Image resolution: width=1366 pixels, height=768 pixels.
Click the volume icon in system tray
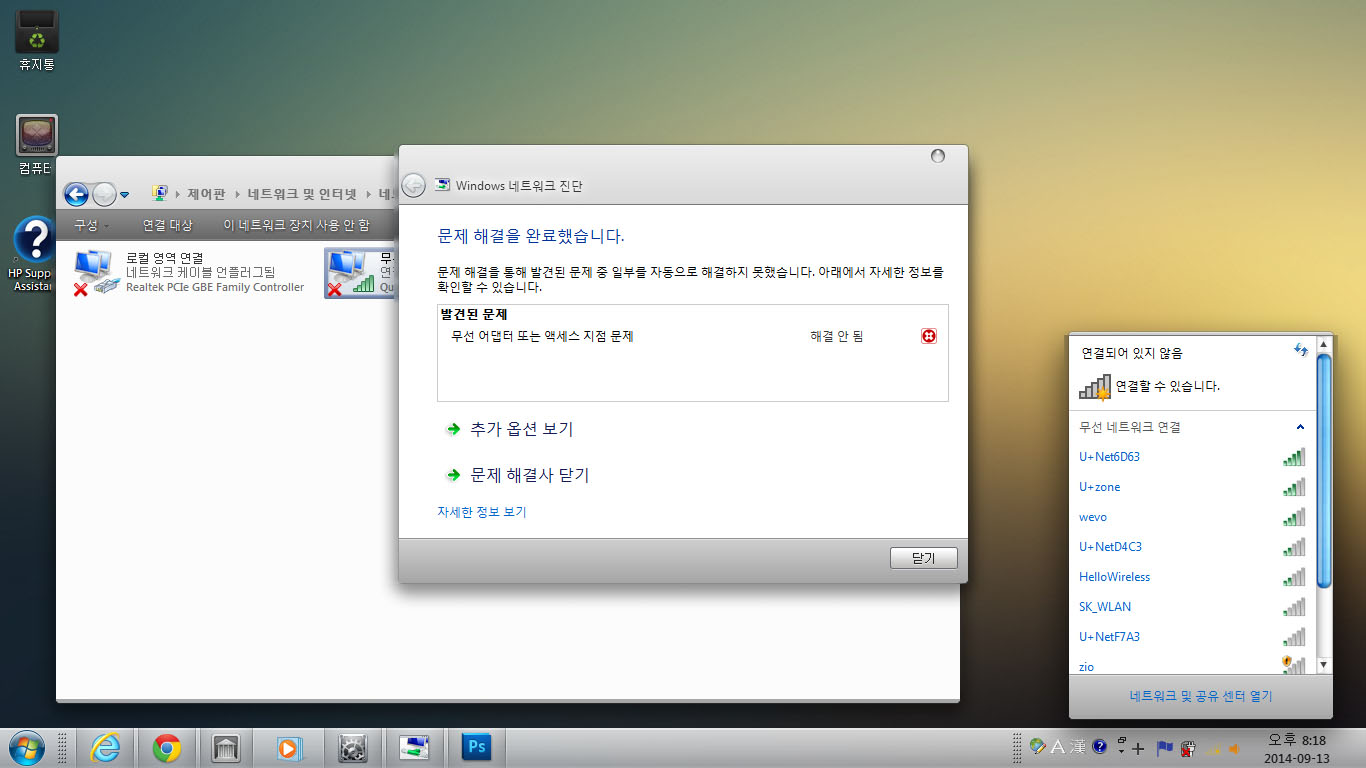[x=1235, y=747]
